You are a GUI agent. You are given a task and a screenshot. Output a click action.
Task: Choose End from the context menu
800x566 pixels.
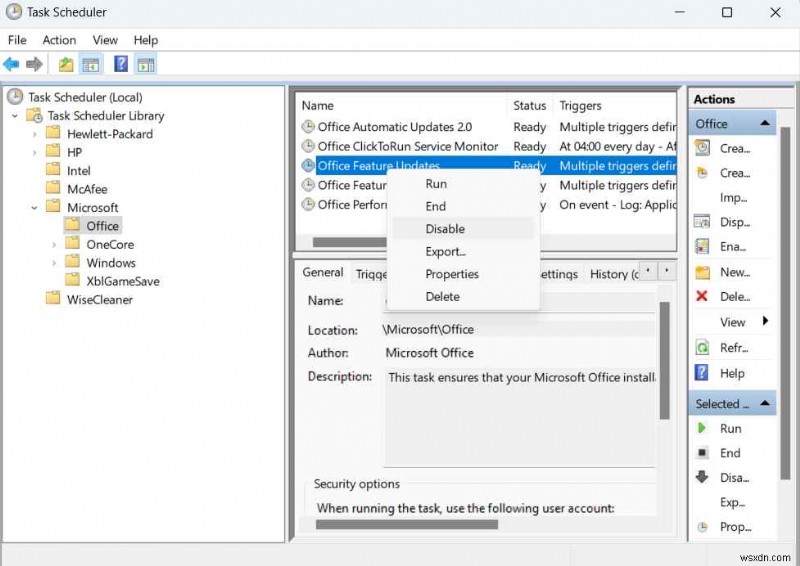coord(463,206)
